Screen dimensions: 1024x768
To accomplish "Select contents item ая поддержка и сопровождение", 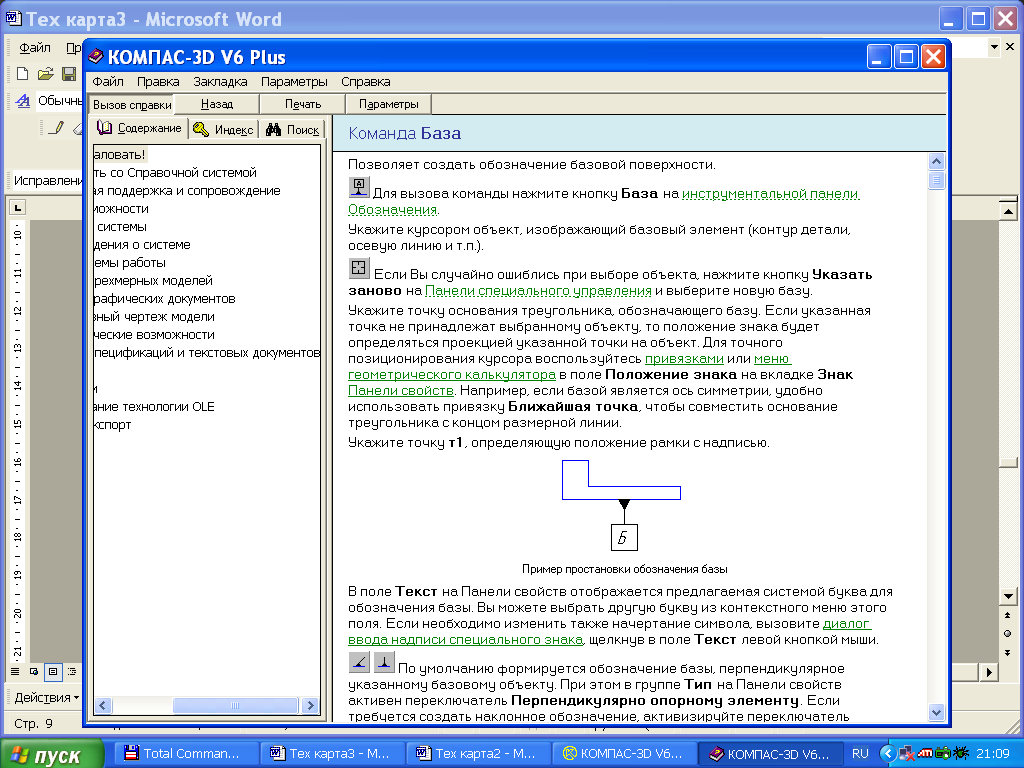I will tap(187, 191).
